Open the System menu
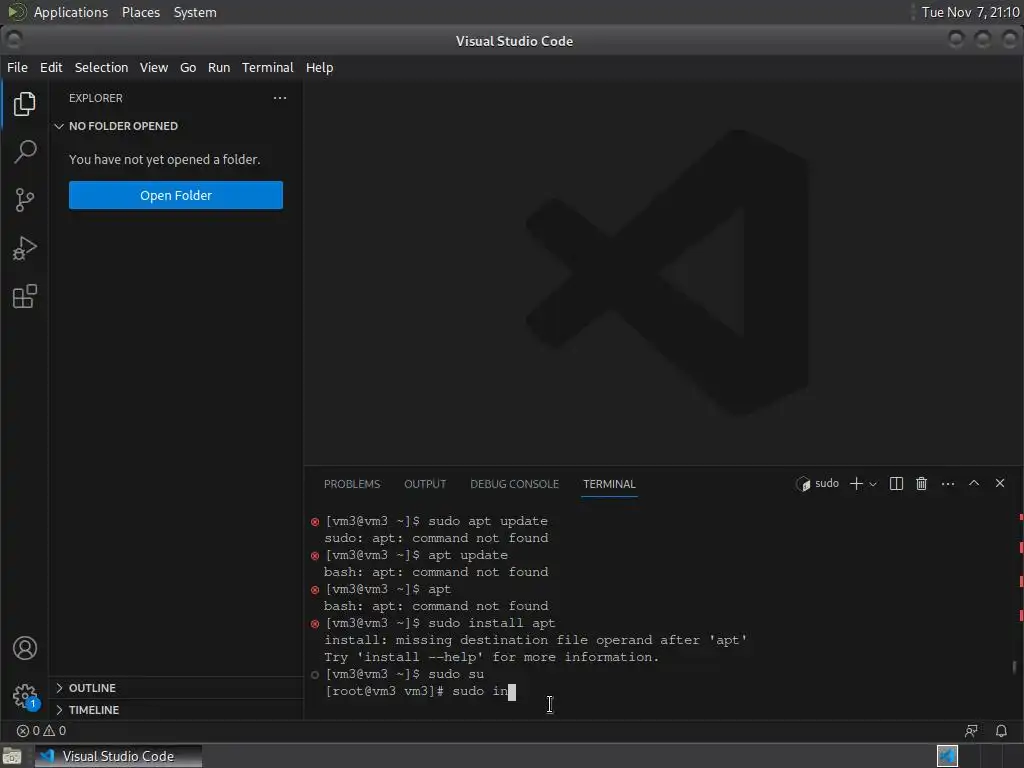This screenshot has width=1024, height=768. coord(195,12)
